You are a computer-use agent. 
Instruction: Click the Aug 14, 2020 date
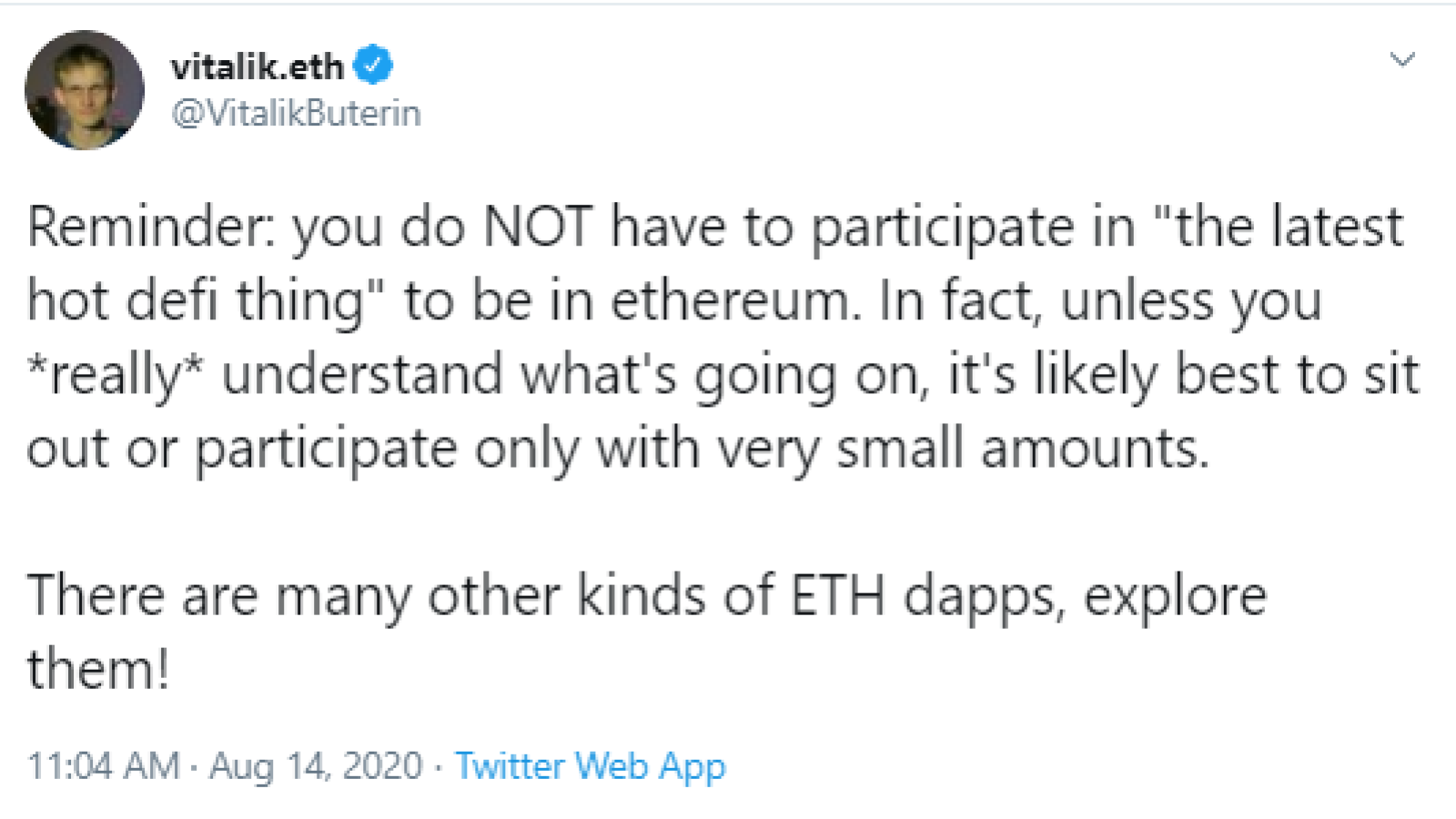[x=316, y=766]
